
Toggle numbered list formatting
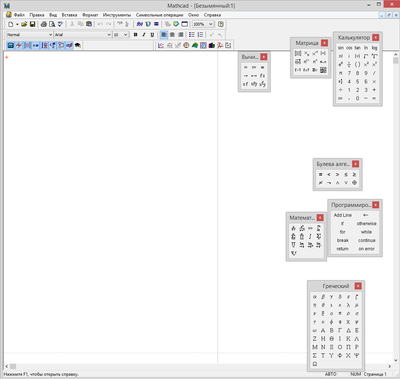pyautogui.click(x=200, y=35)
